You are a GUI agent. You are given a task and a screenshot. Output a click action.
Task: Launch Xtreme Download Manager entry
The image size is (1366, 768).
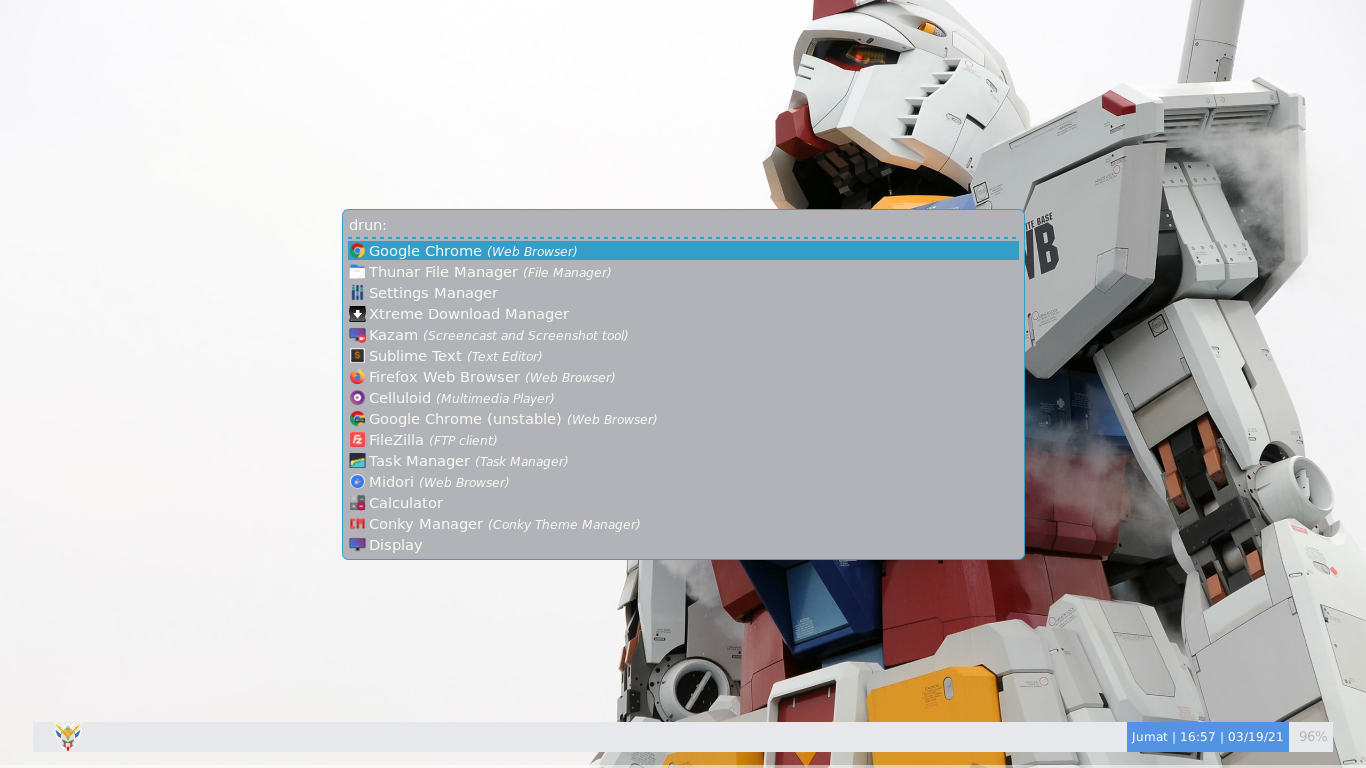[683, 314]
